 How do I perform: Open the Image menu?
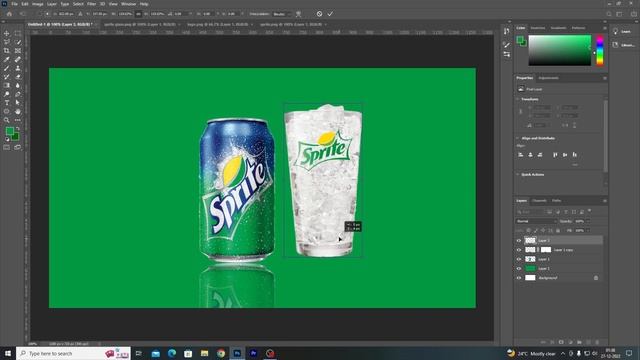pos(38,4)
